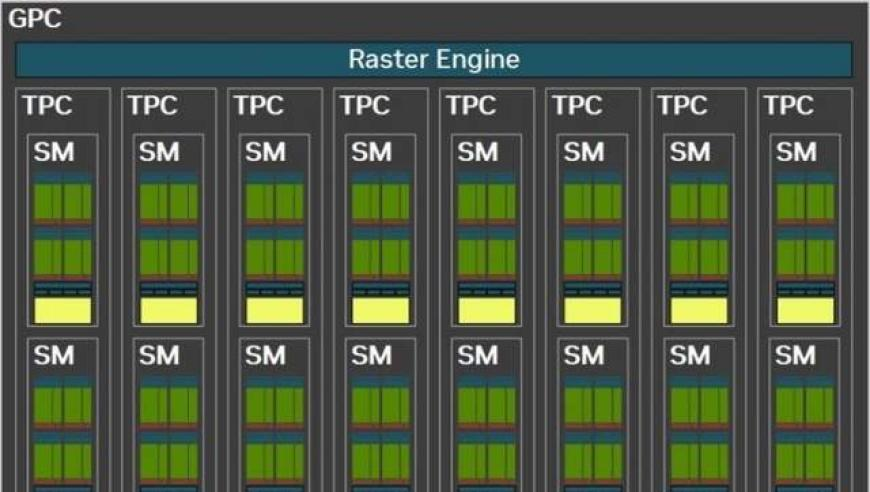Click the rightmost TPC label

[x=788, y=105]
